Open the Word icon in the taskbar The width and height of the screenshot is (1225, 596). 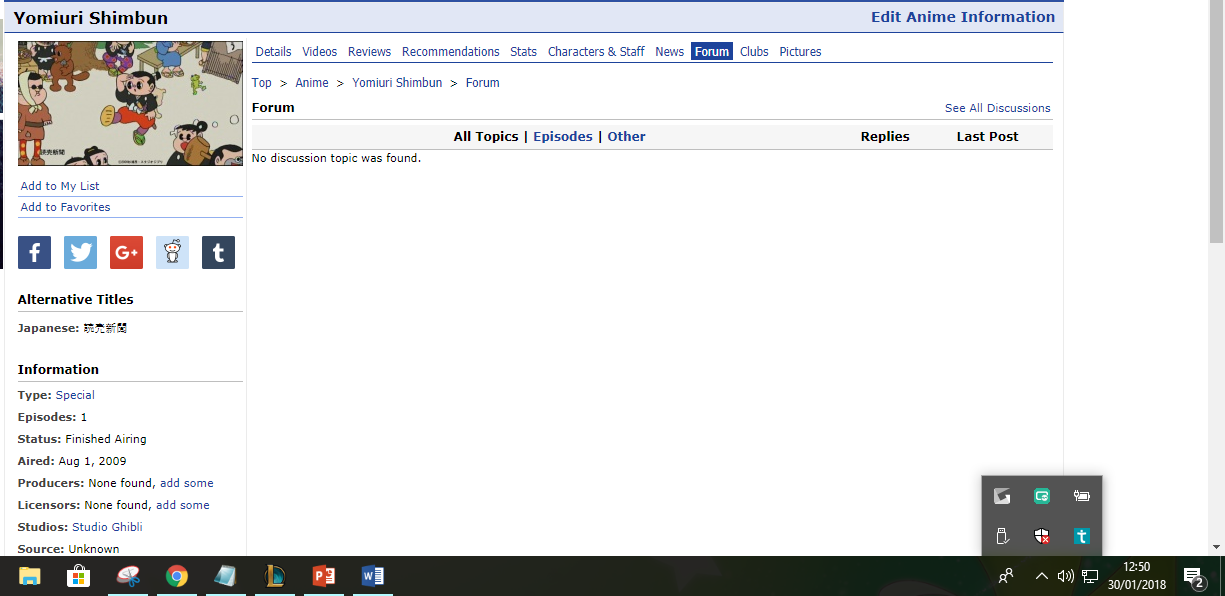[373, 576]
